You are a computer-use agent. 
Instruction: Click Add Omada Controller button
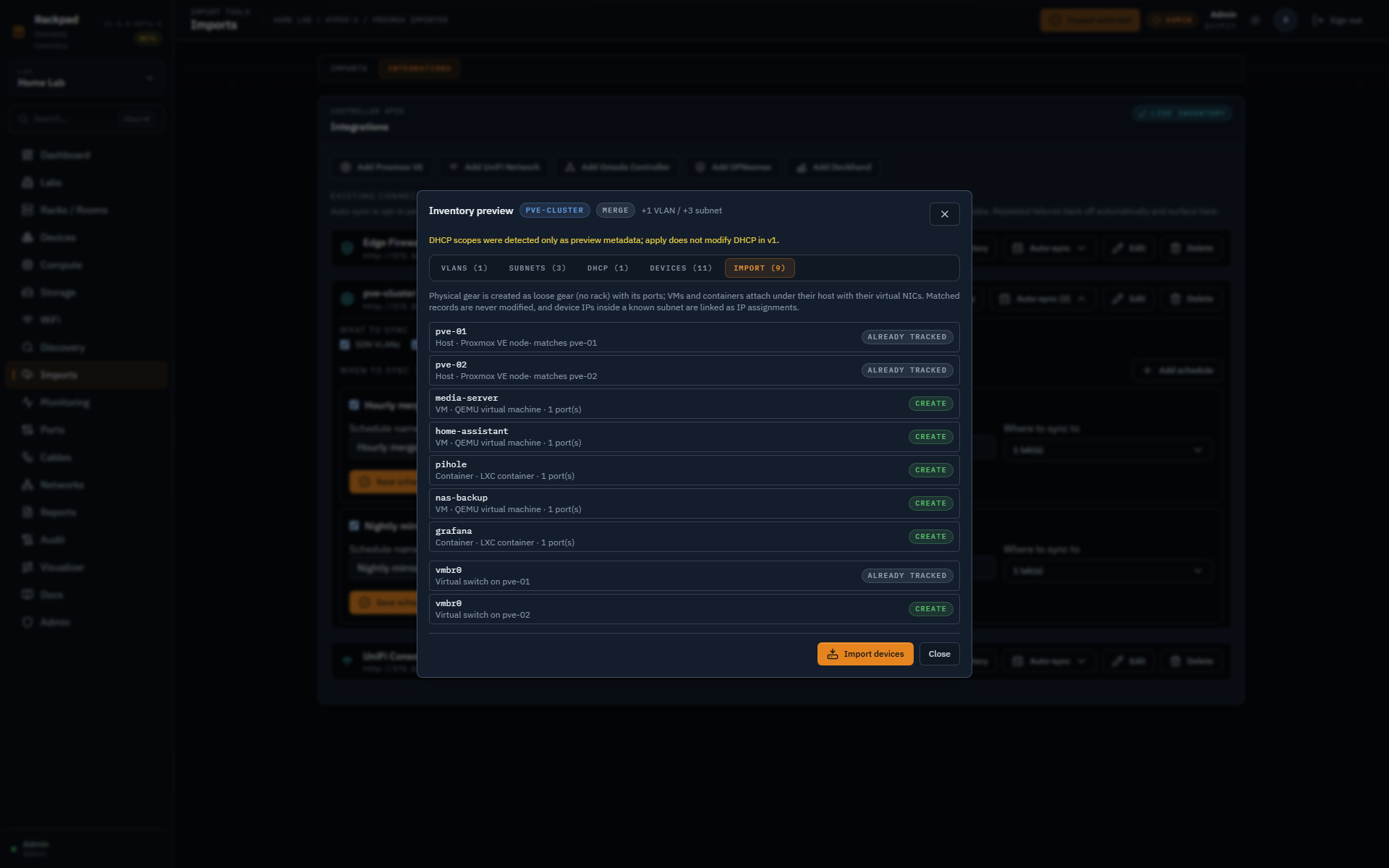617,167
